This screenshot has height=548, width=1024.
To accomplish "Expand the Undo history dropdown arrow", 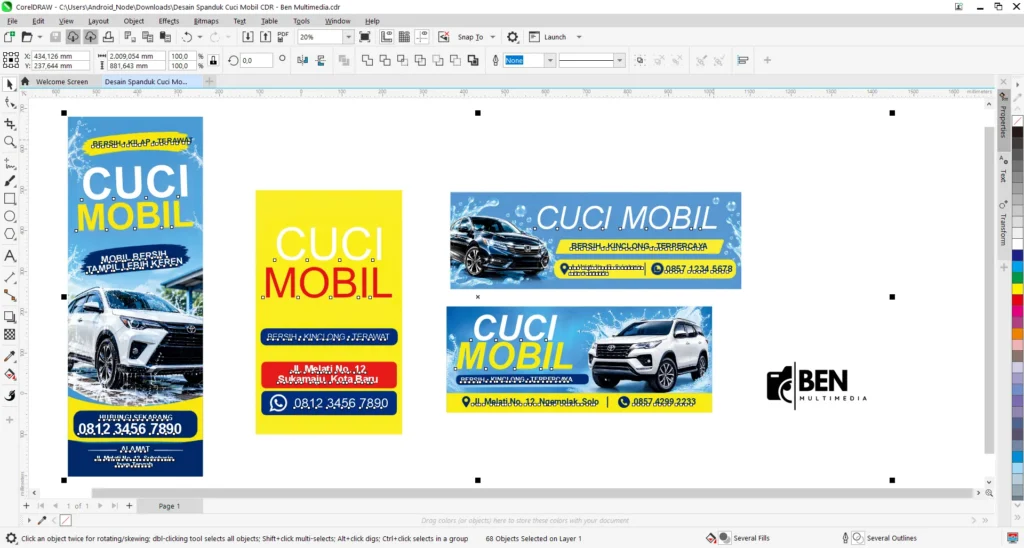I will point(200,37).
